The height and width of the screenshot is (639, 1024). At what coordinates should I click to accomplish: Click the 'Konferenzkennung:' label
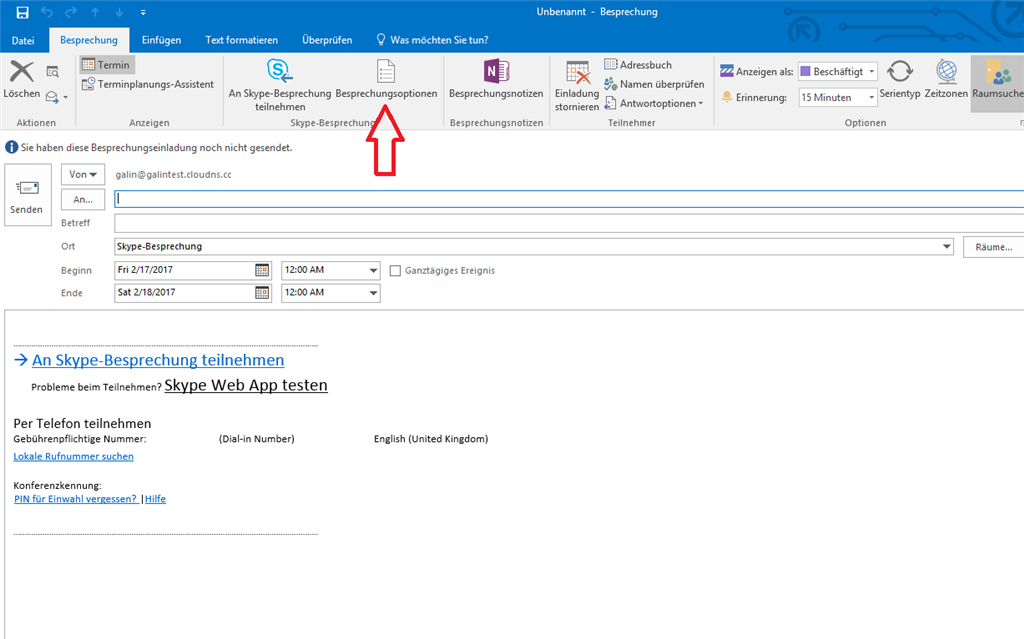(x=57, y=485)
